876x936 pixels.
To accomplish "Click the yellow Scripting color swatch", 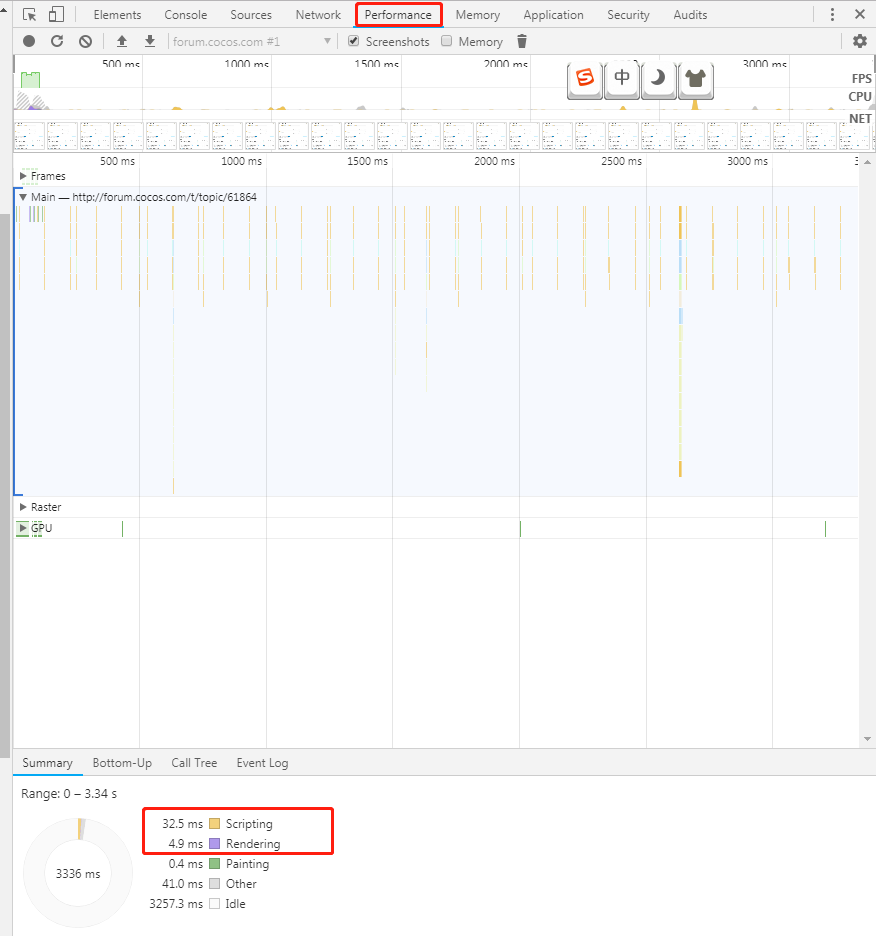I will [x=214, y=824].
